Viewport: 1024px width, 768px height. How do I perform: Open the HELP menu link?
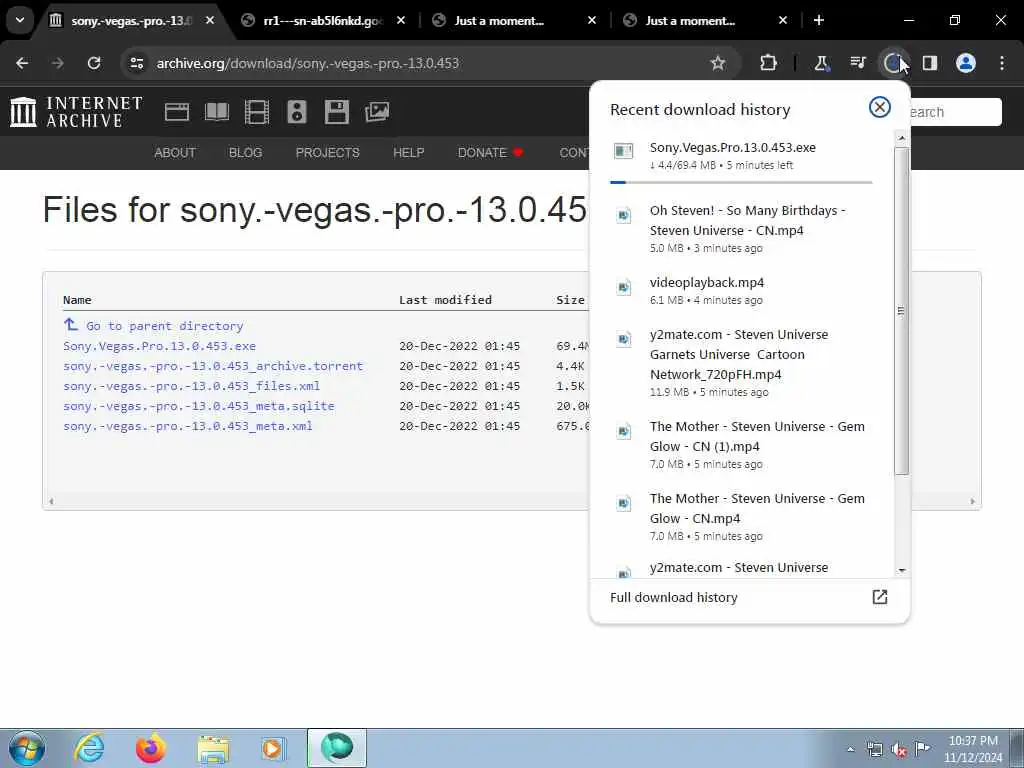click(x=409, y=153)
